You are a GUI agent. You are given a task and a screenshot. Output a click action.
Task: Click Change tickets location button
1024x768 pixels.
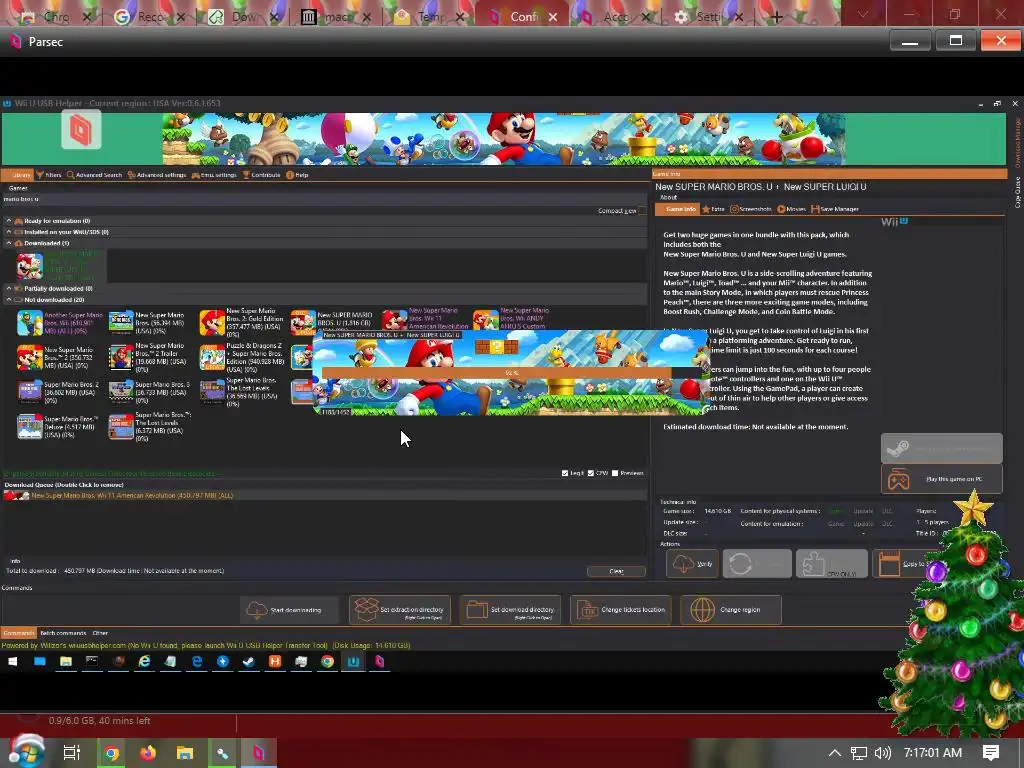620,610
